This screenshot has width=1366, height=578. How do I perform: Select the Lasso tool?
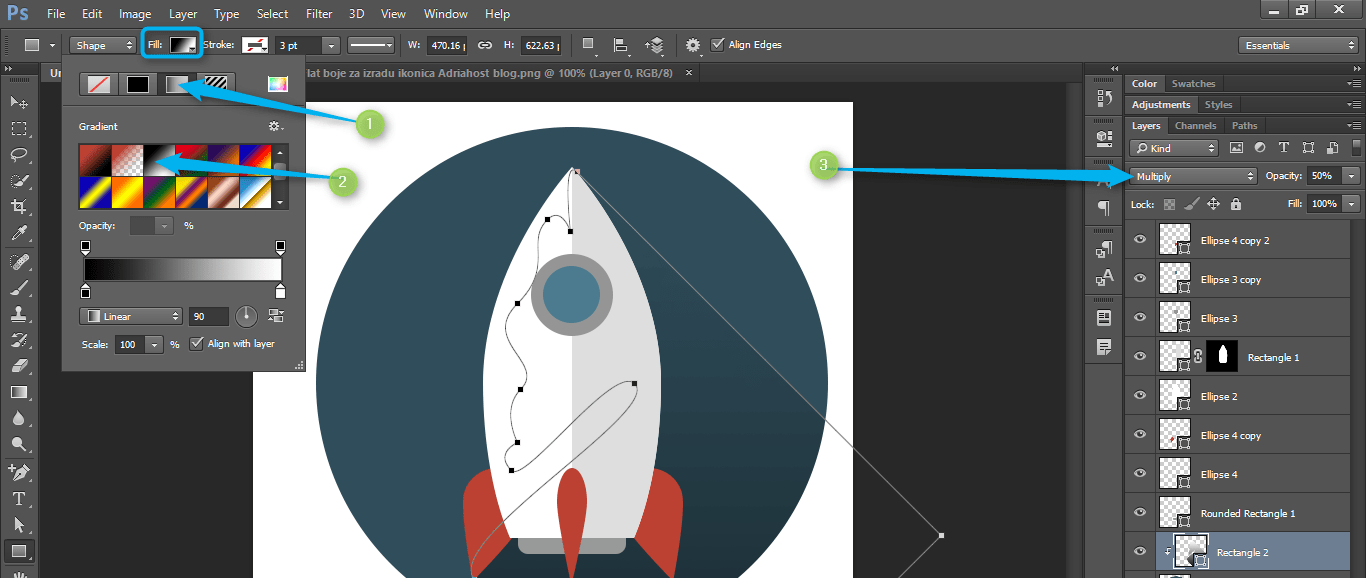18,154
